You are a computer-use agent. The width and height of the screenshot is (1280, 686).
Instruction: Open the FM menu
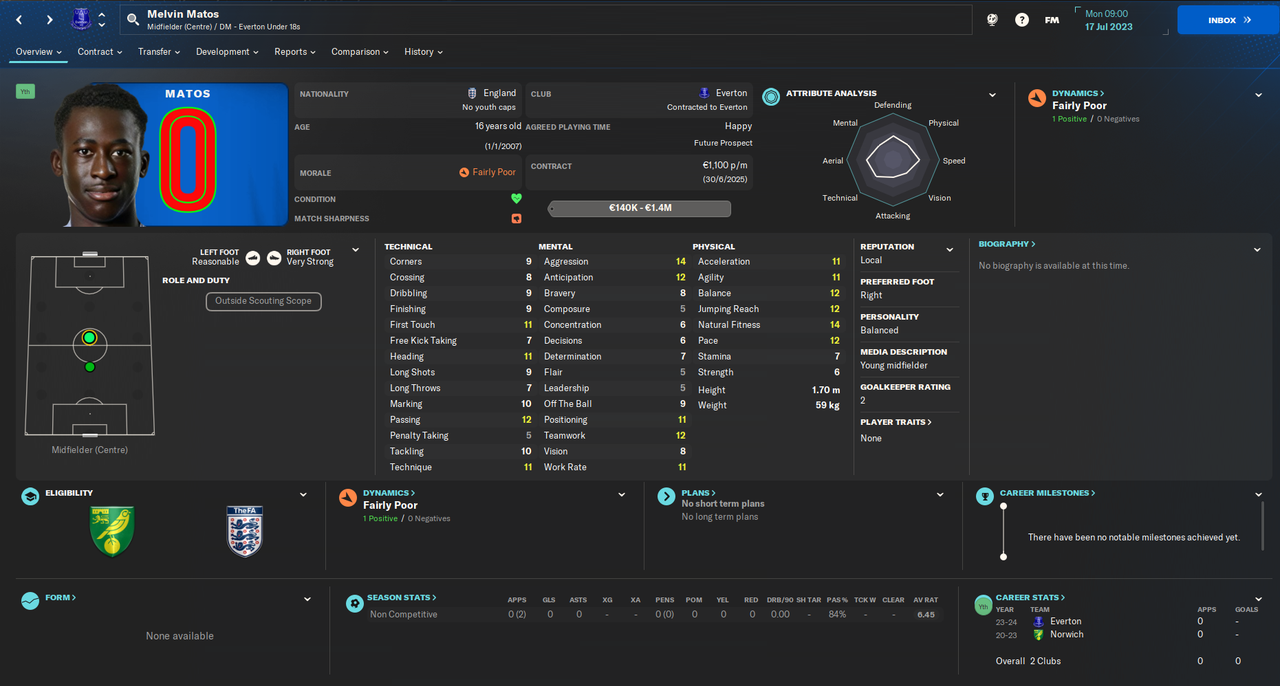[1052, 20]
